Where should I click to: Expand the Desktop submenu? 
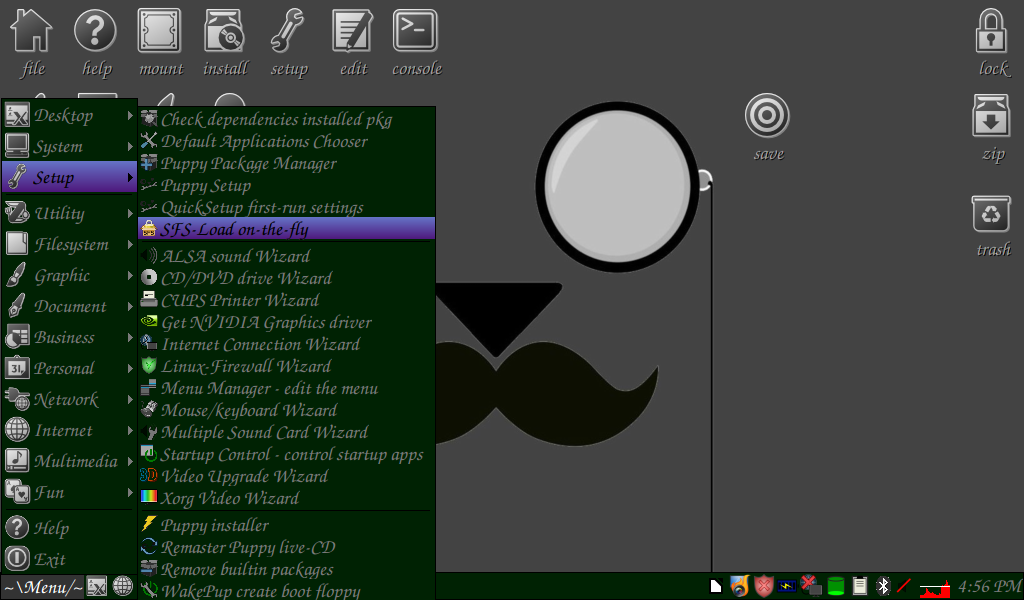(x=69, y=116)
